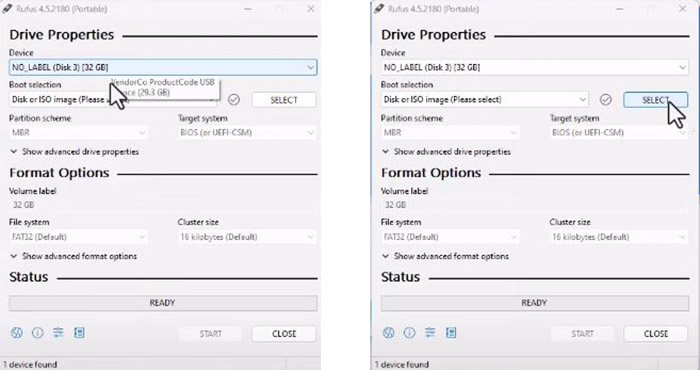Click checksum checkmark icon in left Rufus window

click(233, 100)
